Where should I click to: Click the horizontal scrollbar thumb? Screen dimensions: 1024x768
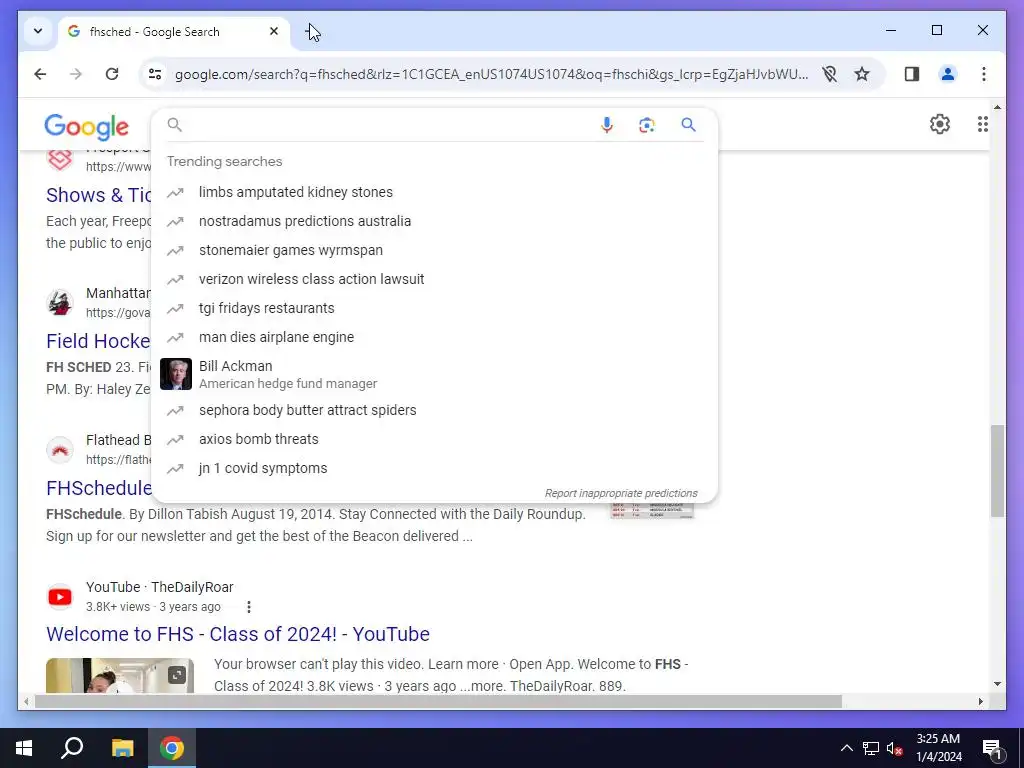coord(438,701)
